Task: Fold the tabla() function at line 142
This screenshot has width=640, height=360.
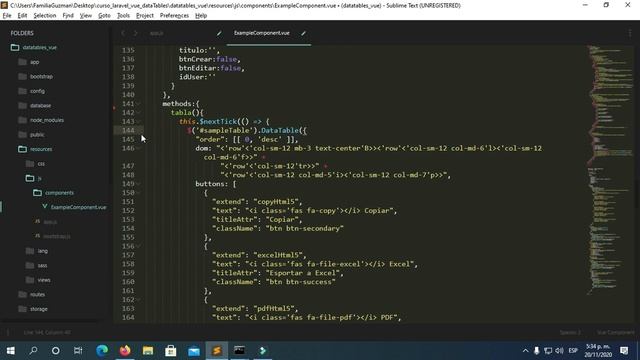Action: click(x=139, y=113)
